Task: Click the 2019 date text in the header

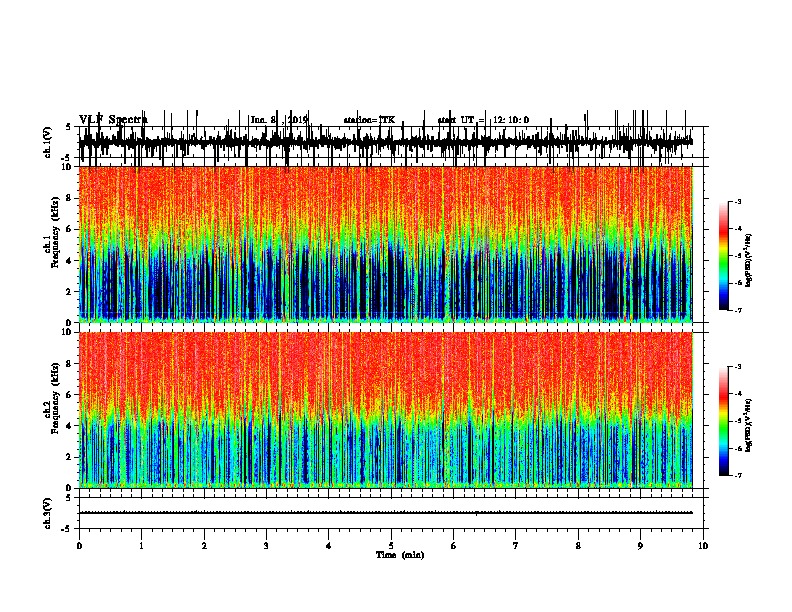Action: click(x=298, y=120)
